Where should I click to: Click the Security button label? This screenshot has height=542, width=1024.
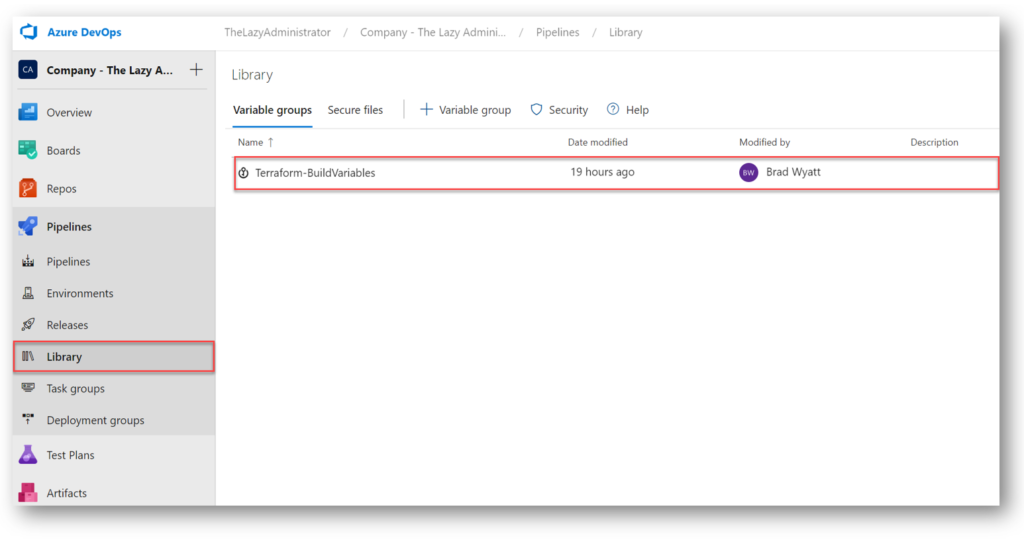568,110
